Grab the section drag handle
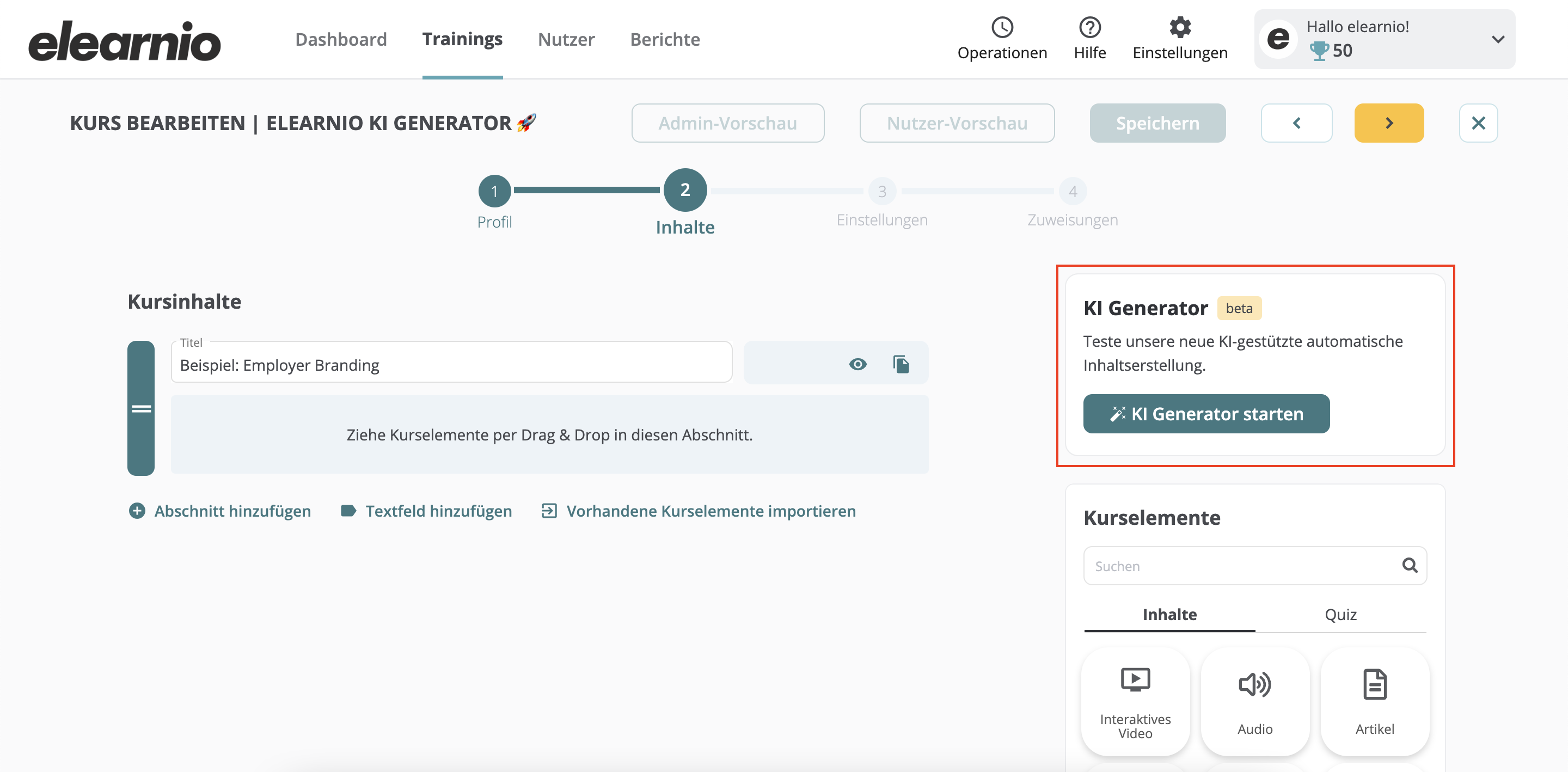Screen dimensions: 1568x772 (x=140, y=408)
